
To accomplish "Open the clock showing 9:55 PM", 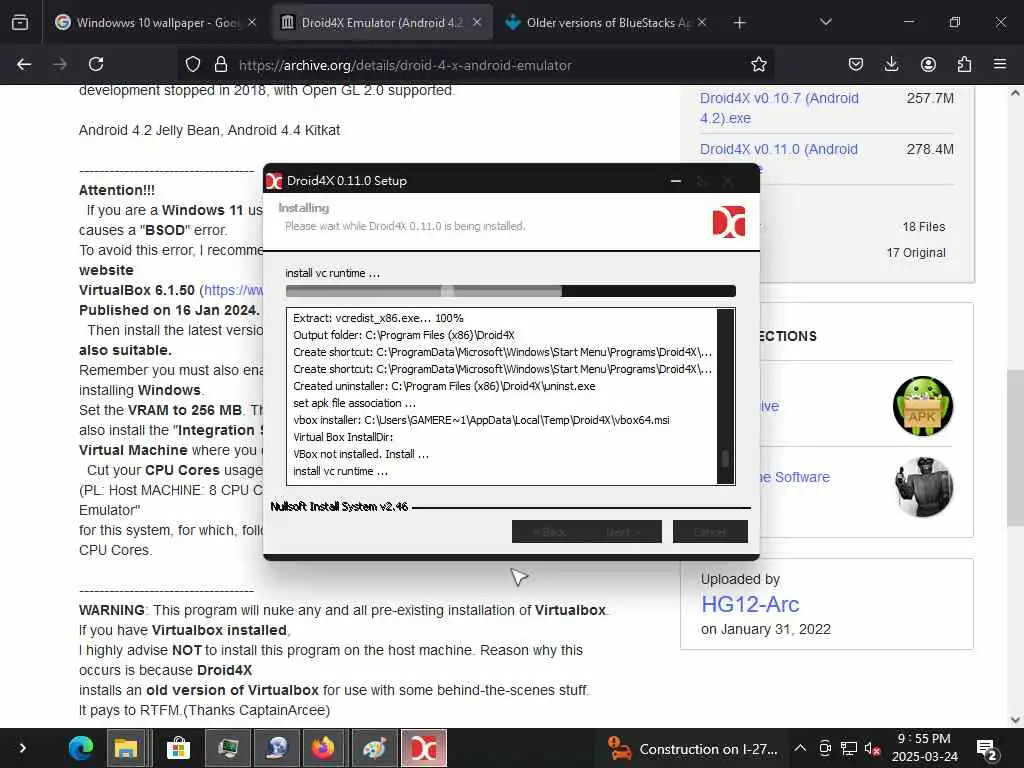I will (925, 748).
